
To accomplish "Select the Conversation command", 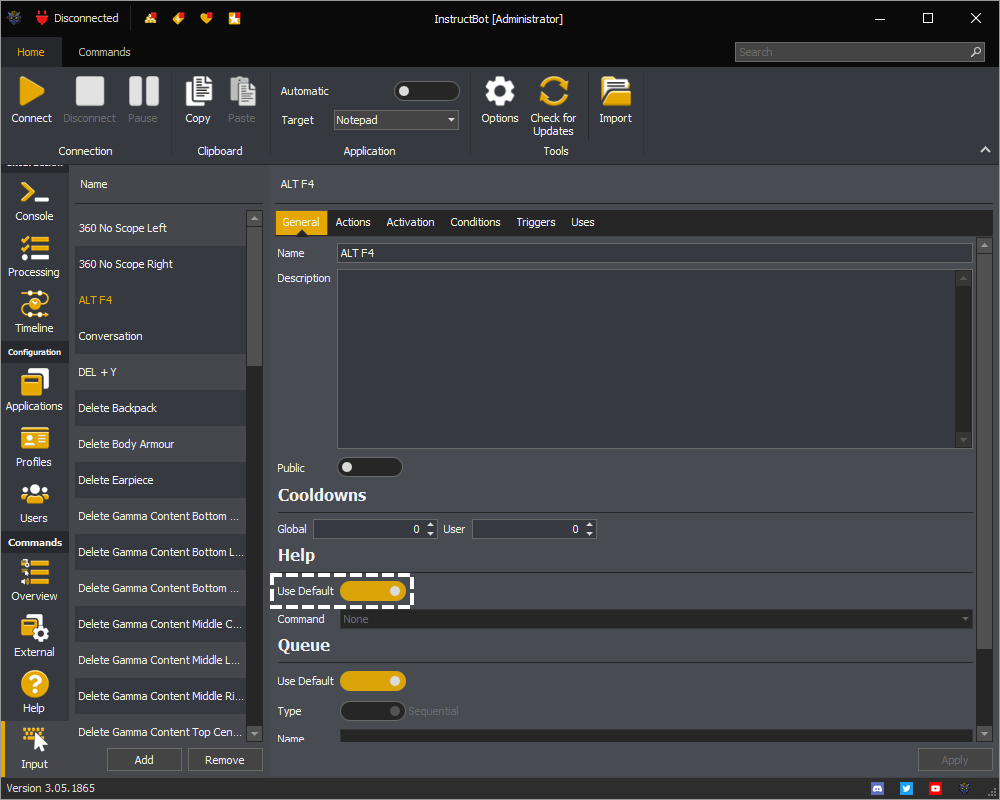I will 160,336.
